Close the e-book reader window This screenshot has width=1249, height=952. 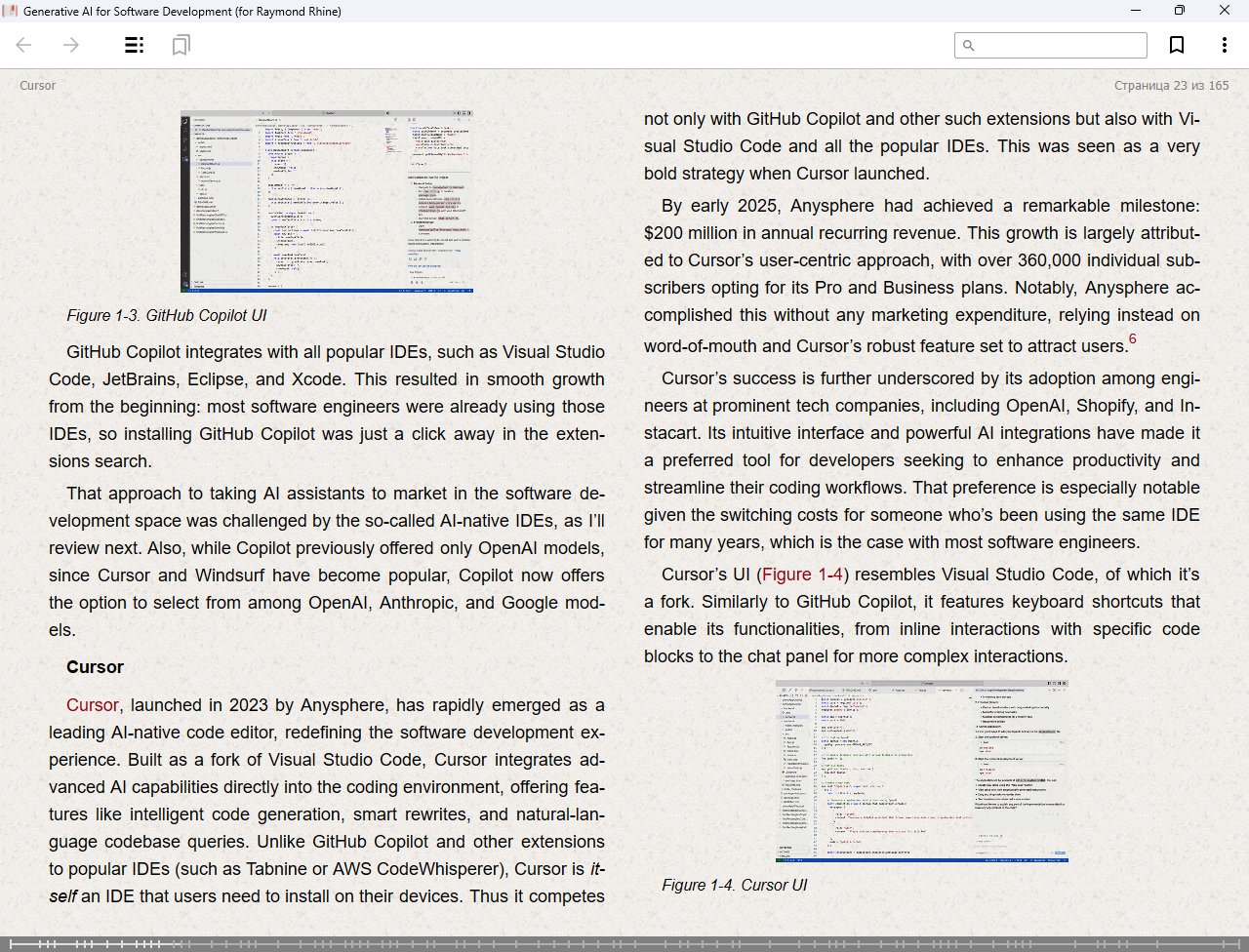point(1224,11)
